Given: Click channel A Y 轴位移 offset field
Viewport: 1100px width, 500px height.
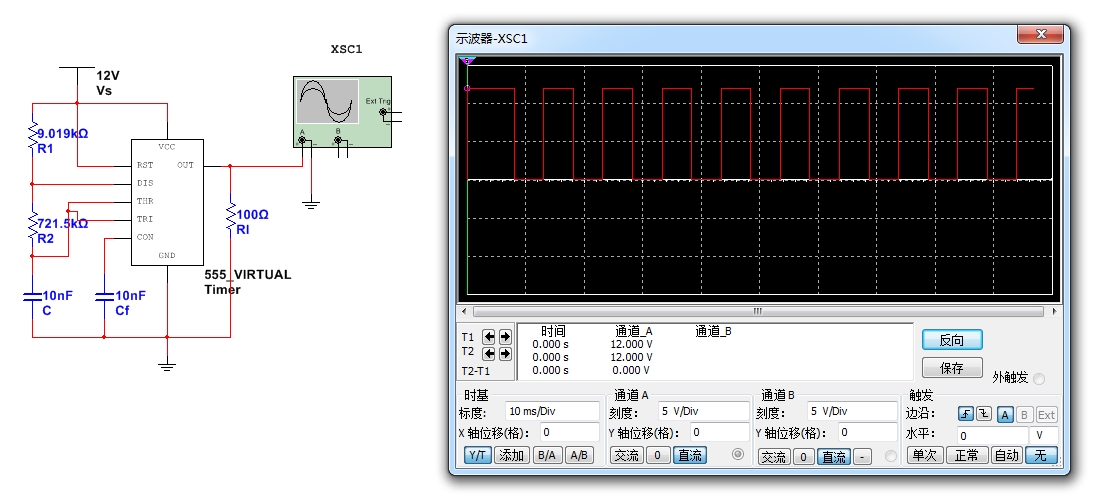Looking at the screenshot, I should tap(720, 433).
